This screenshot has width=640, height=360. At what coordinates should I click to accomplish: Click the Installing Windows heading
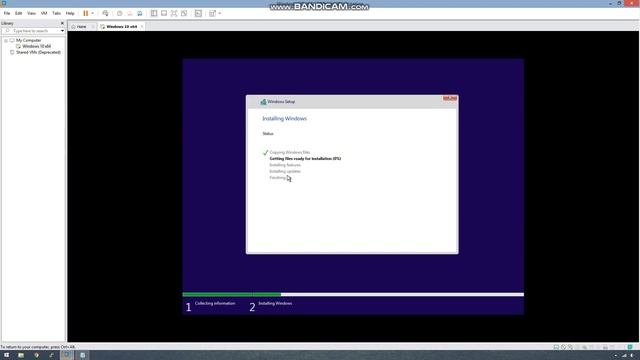284,119
